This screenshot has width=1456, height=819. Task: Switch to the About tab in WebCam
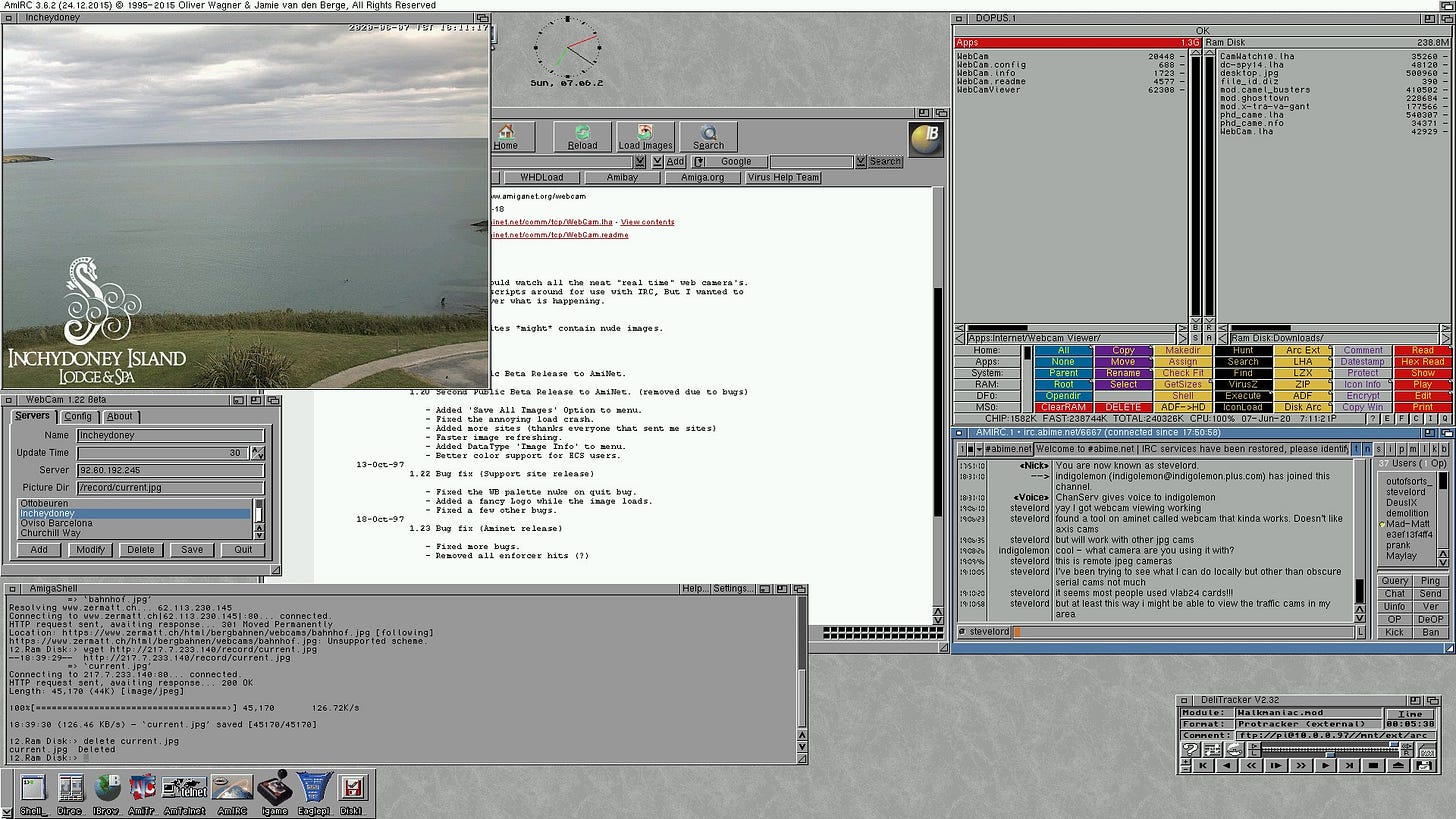120,416
